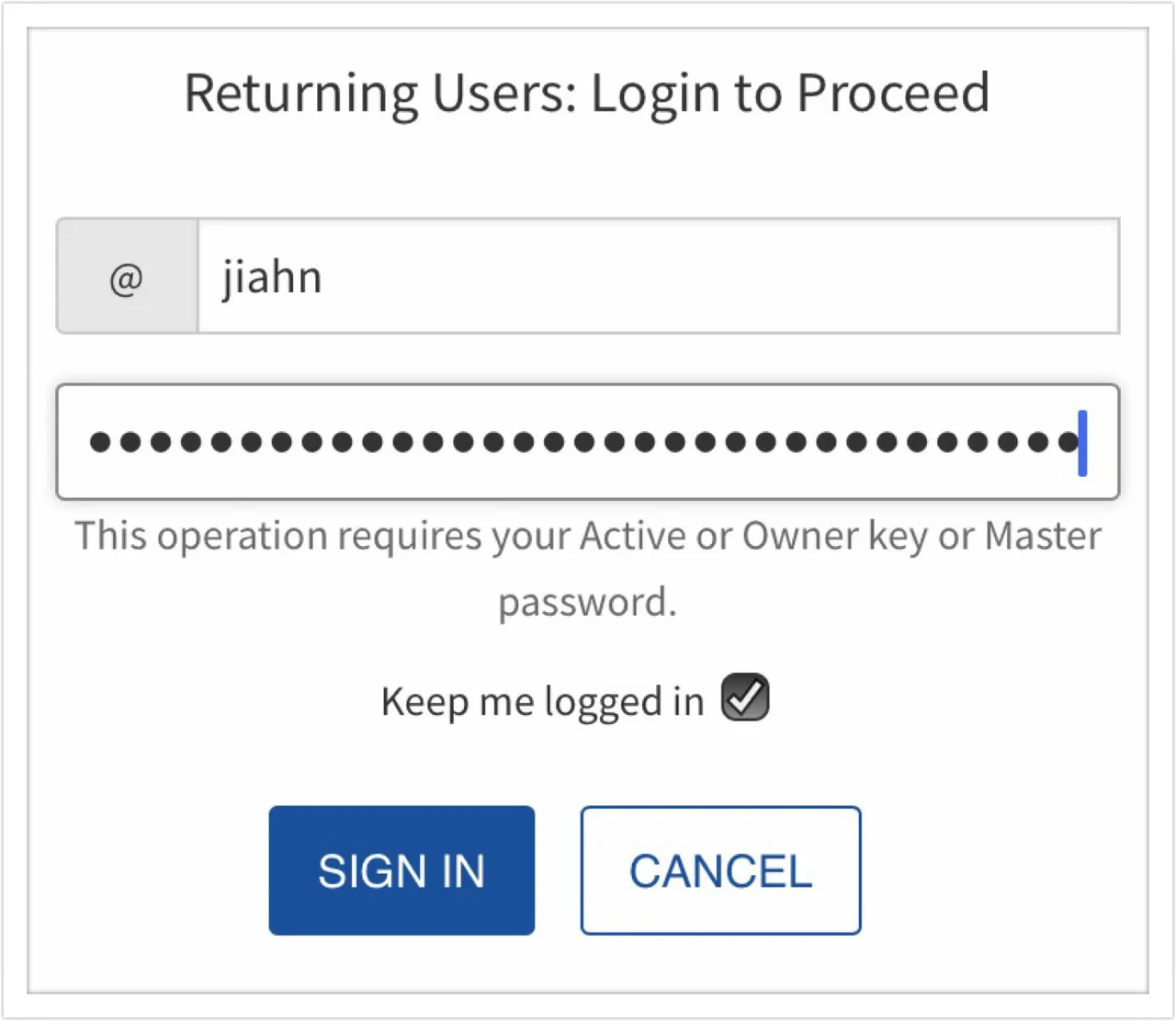1176x1021 pixels.
Task: Click the word password. under the key hint
Action: tap(587, 603)
